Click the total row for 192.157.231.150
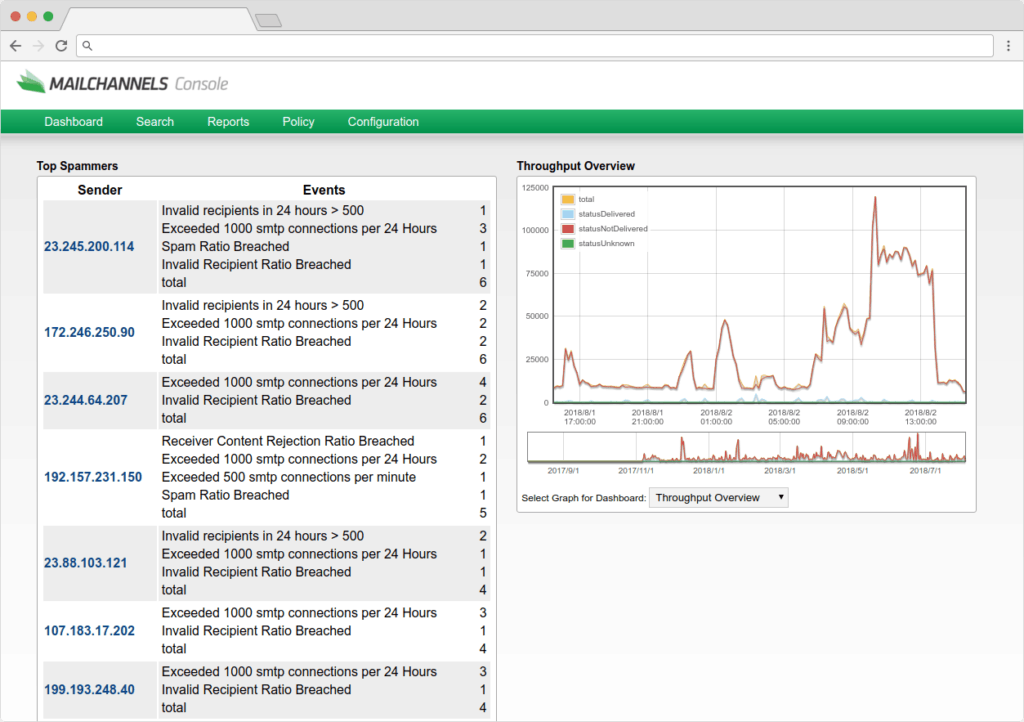This screenshot has height=722, width=1024. [x=323, y=512]
